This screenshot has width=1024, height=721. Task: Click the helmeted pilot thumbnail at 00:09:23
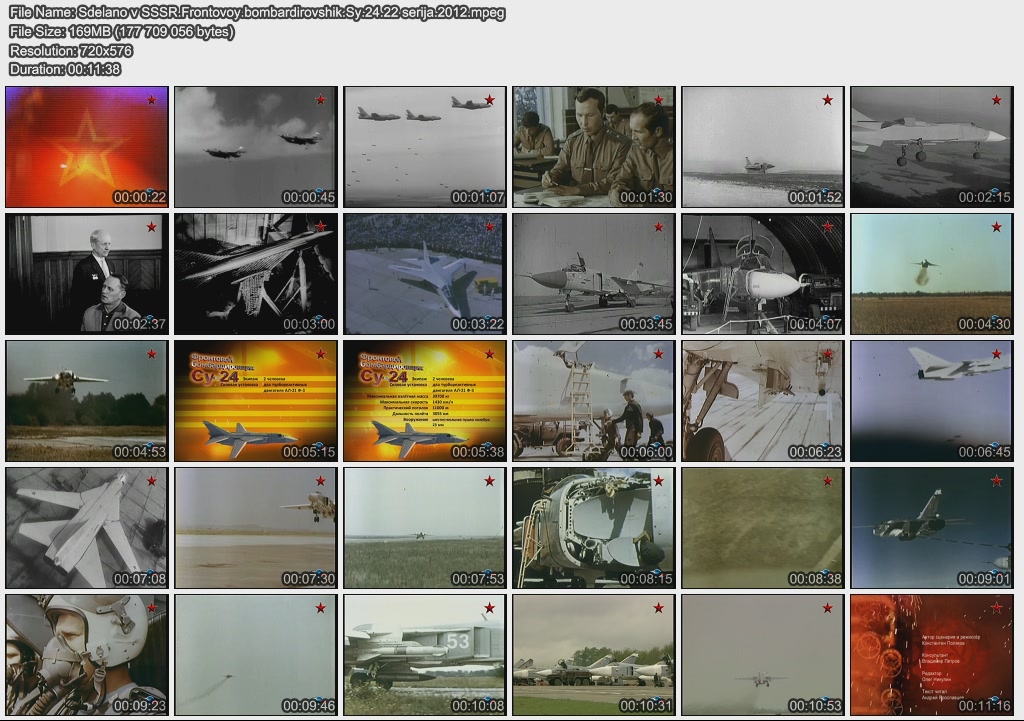[86, 655]
